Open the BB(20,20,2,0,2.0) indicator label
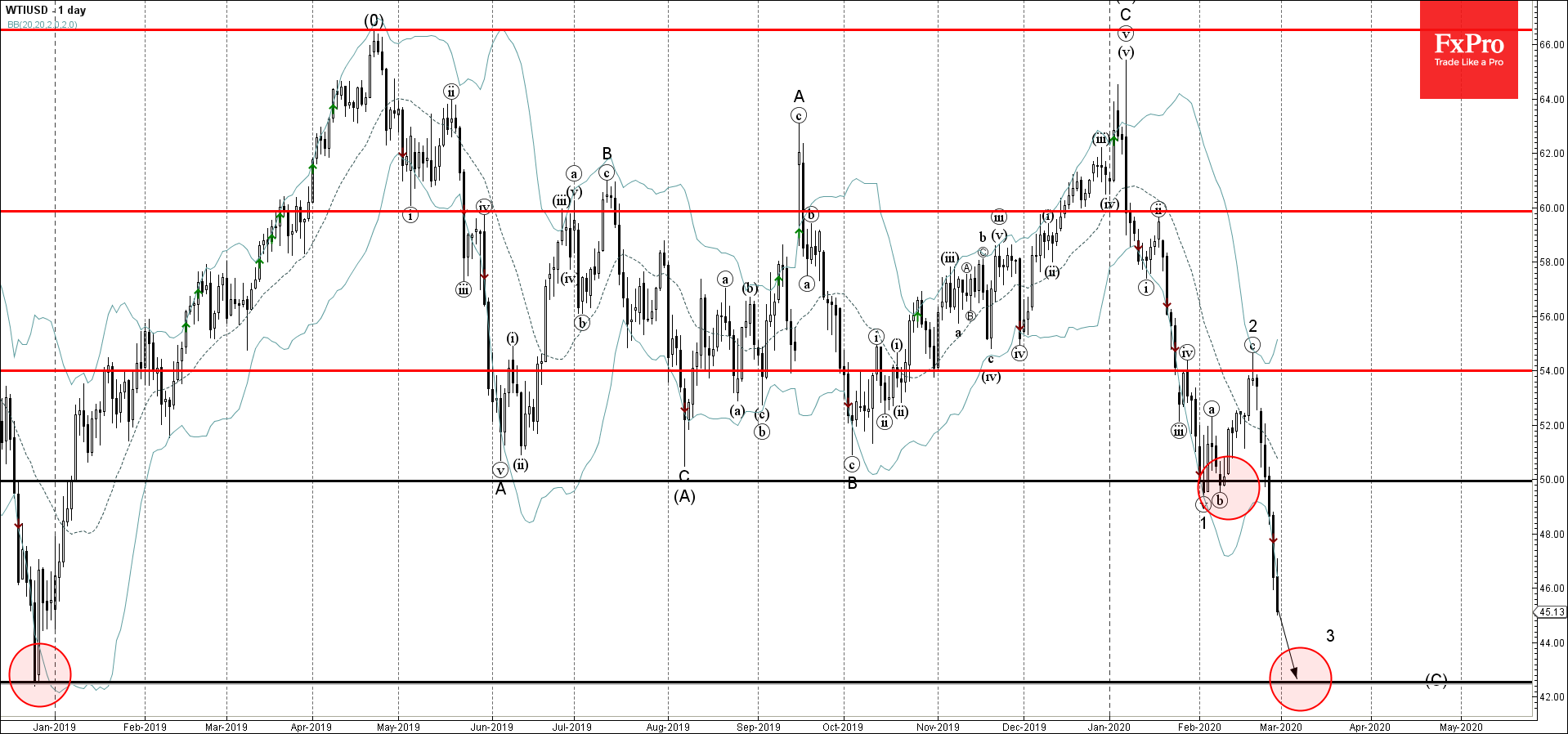This screenshot has width=1568, height=734. click(43, 25)
